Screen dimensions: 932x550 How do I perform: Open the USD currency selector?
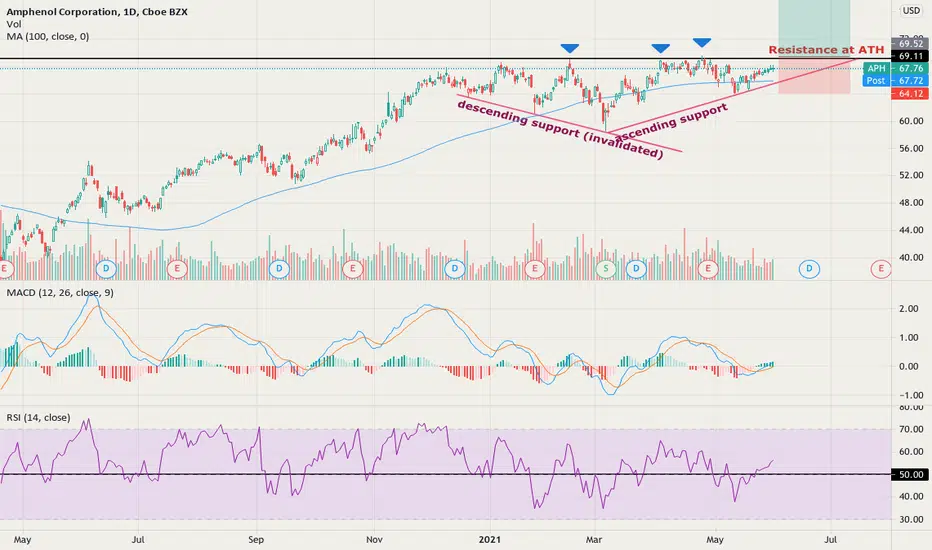[x=911, y=10]
